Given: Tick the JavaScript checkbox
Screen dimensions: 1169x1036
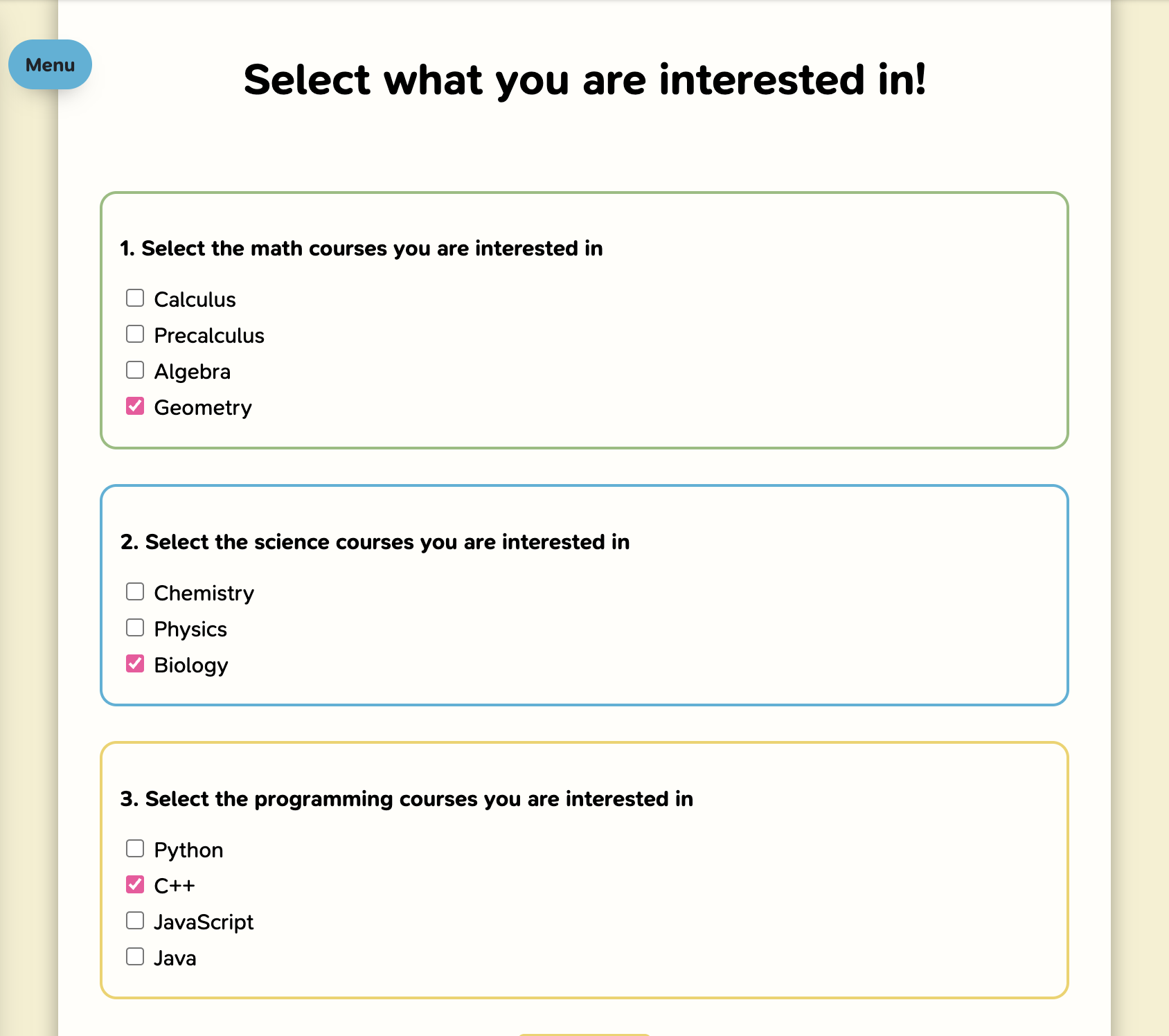Looking at the screenshot, I should point(135,920).
